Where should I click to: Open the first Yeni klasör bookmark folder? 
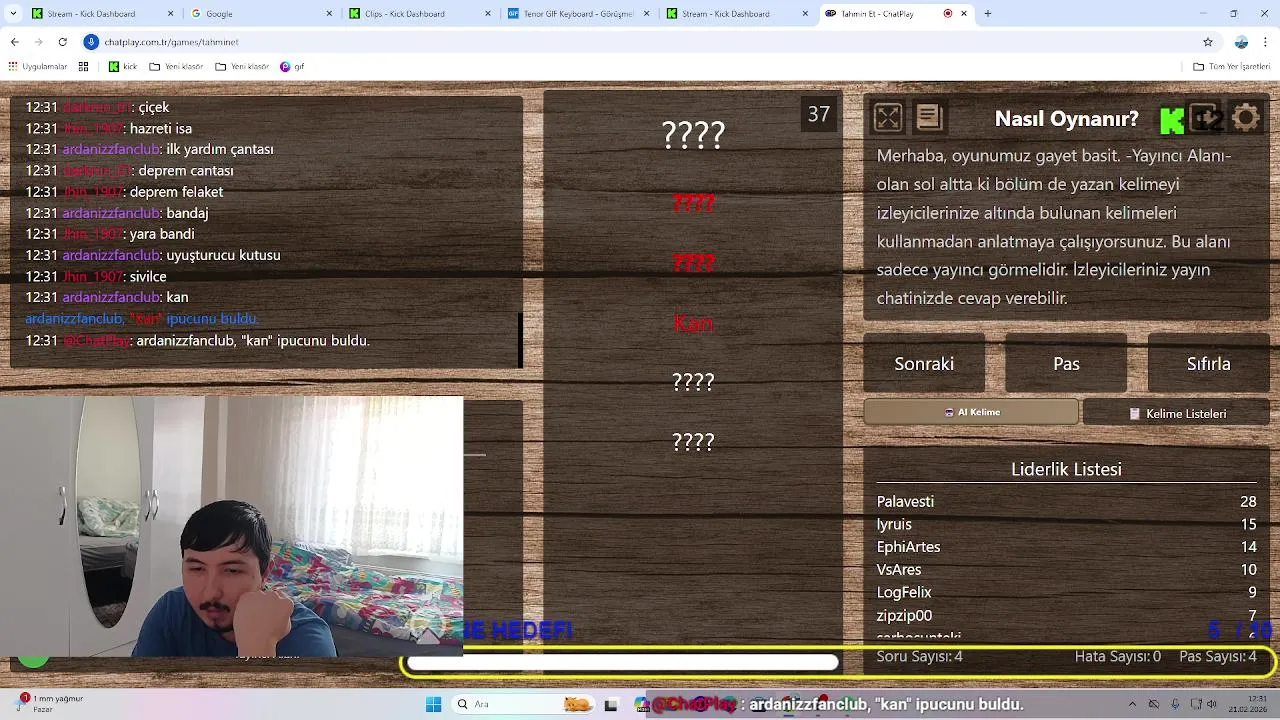pos(176,67)
